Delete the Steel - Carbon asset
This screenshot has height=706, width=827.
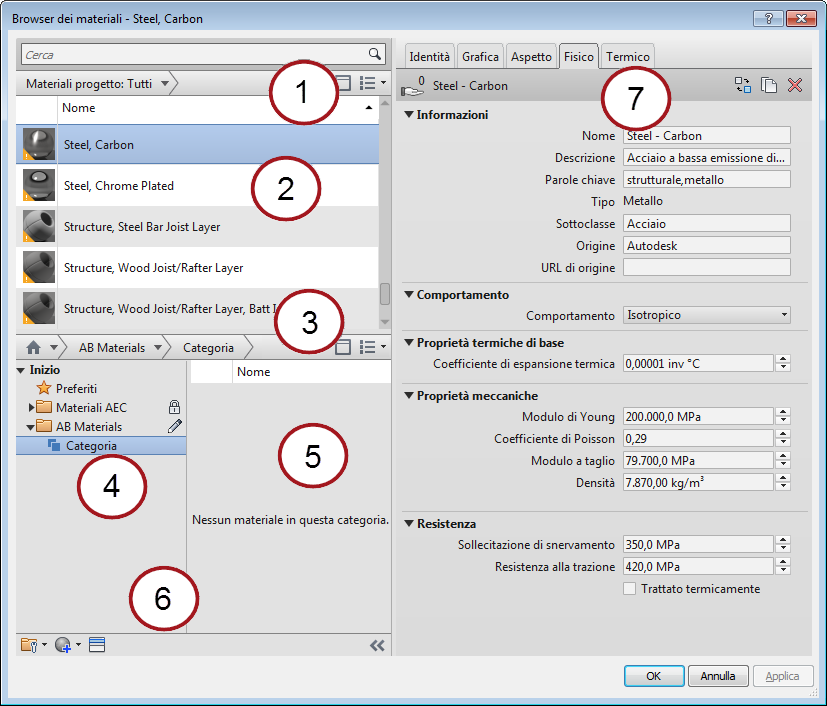pos(795,85)
